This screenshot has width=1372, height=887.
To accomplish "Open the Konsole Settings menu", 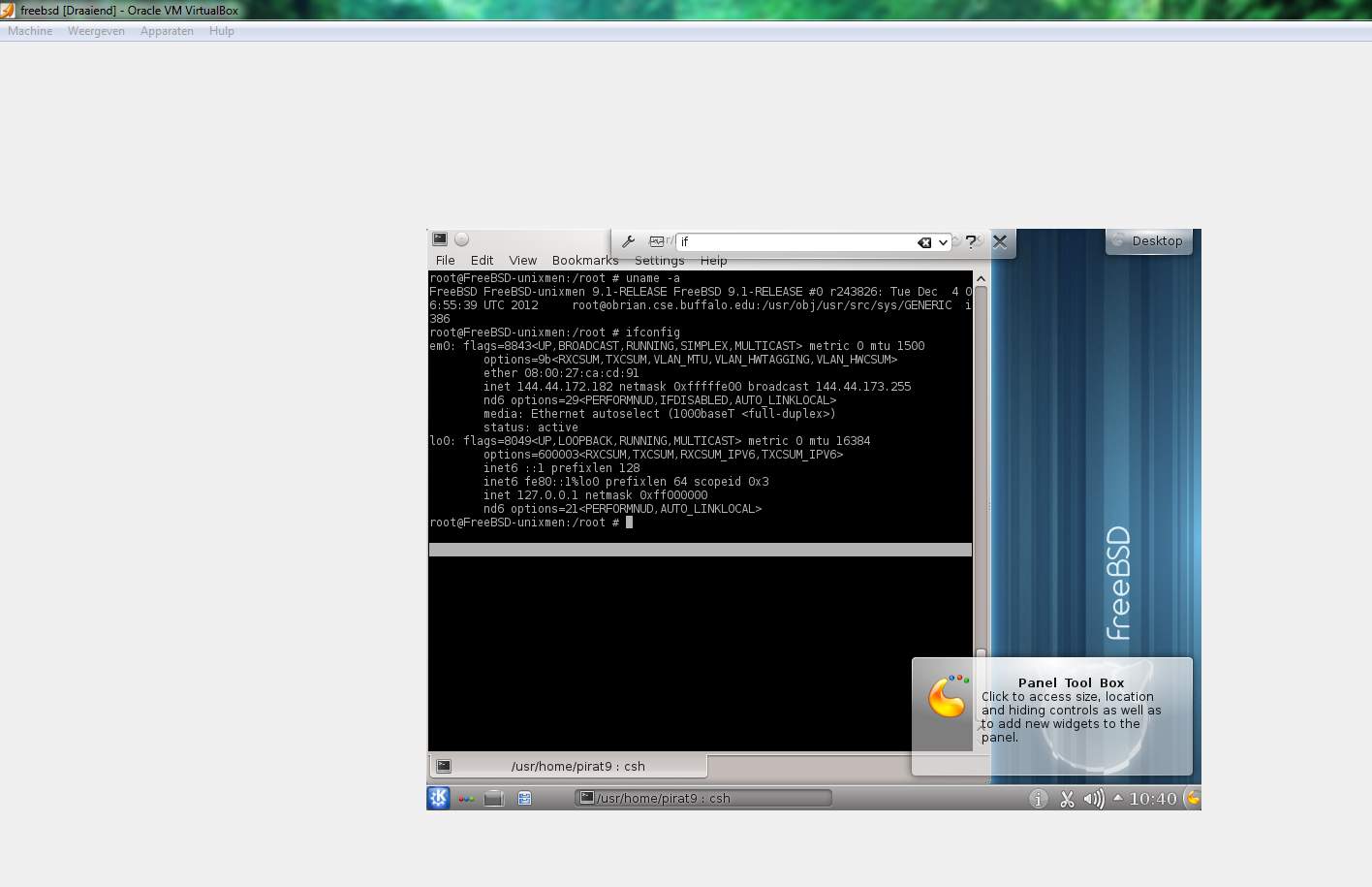I will click(x=659, y=260).
